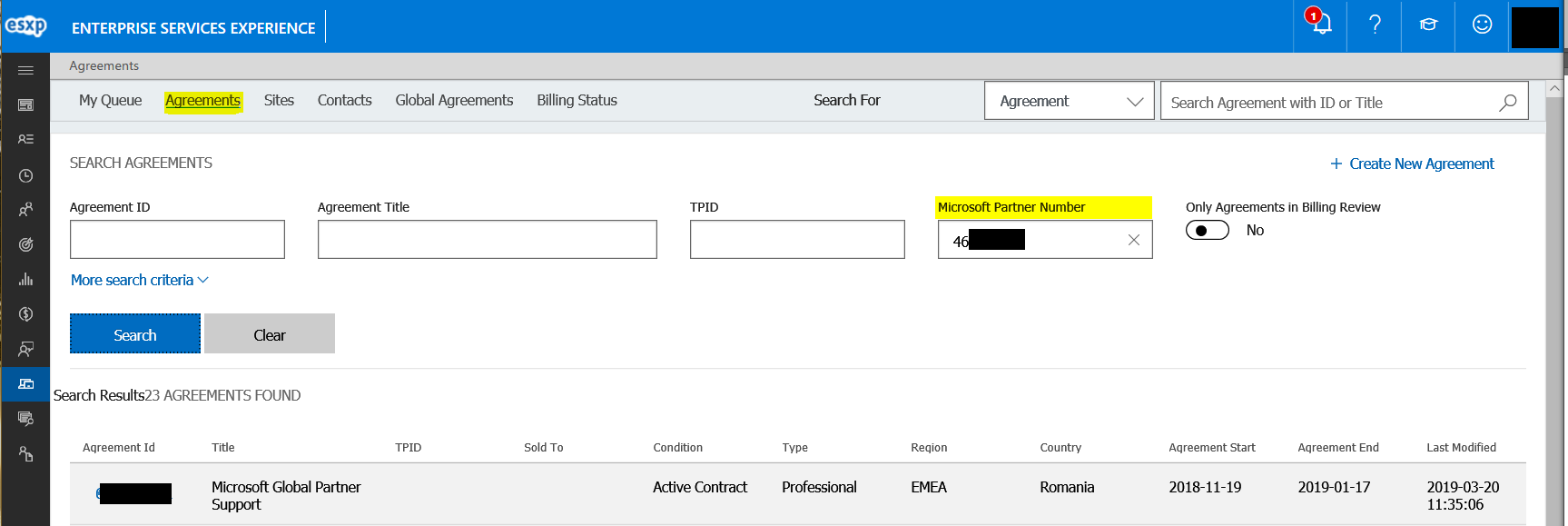Image resolution: width=1568 pixels, height=526 pixels.
Task: Open the clock sidebar icon
Action: [x=25, y=175]
